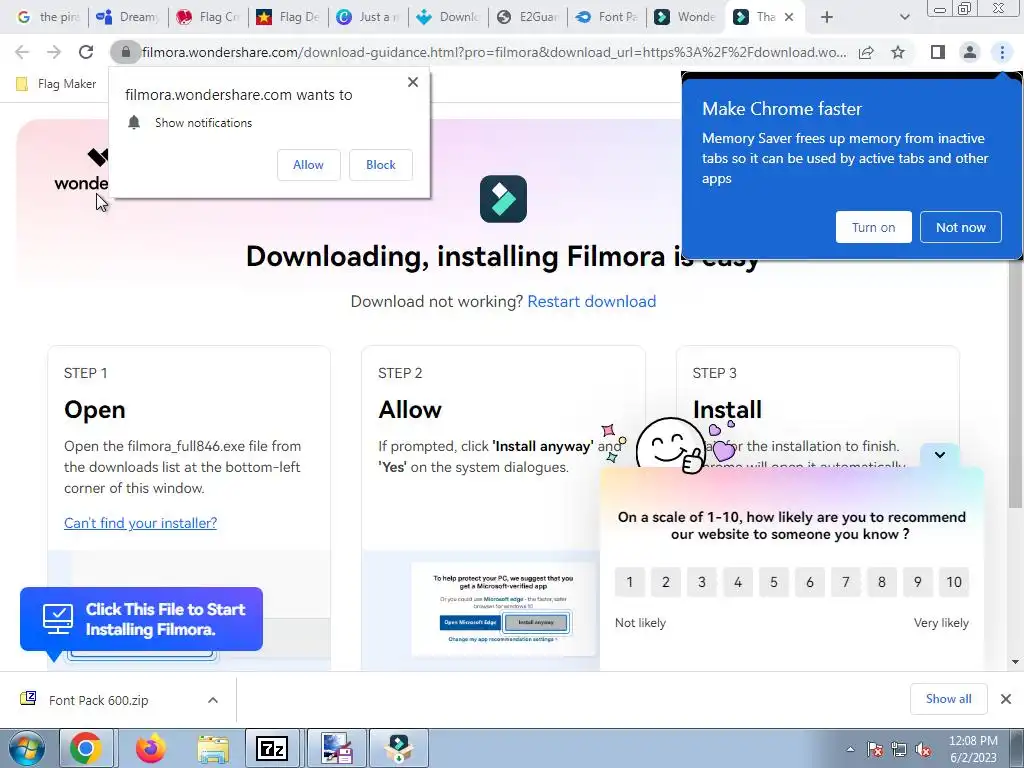The image size is (1024, 768).
Task: Switch to the Dreamy tab
Action: [127, 17]
